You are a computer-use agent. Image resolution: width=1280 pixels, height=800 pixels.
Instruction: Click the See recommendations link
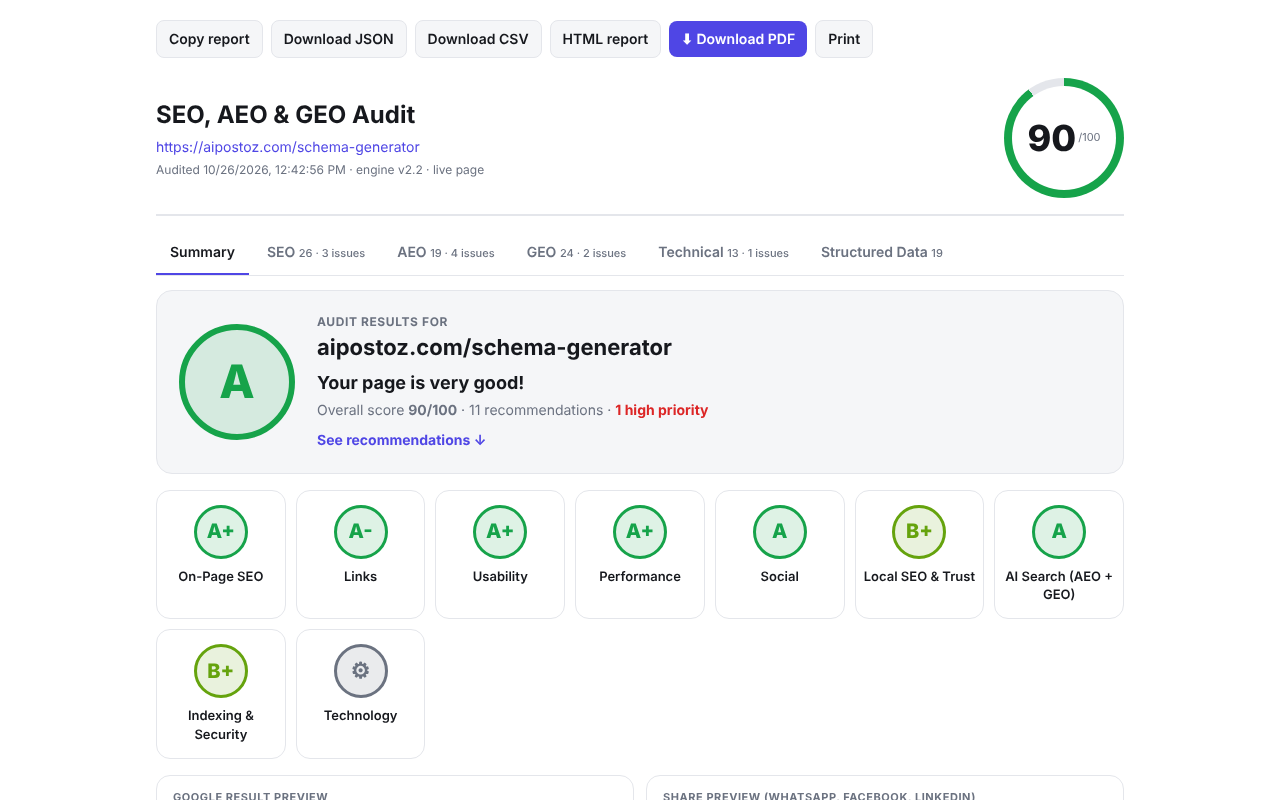[401, 440]
